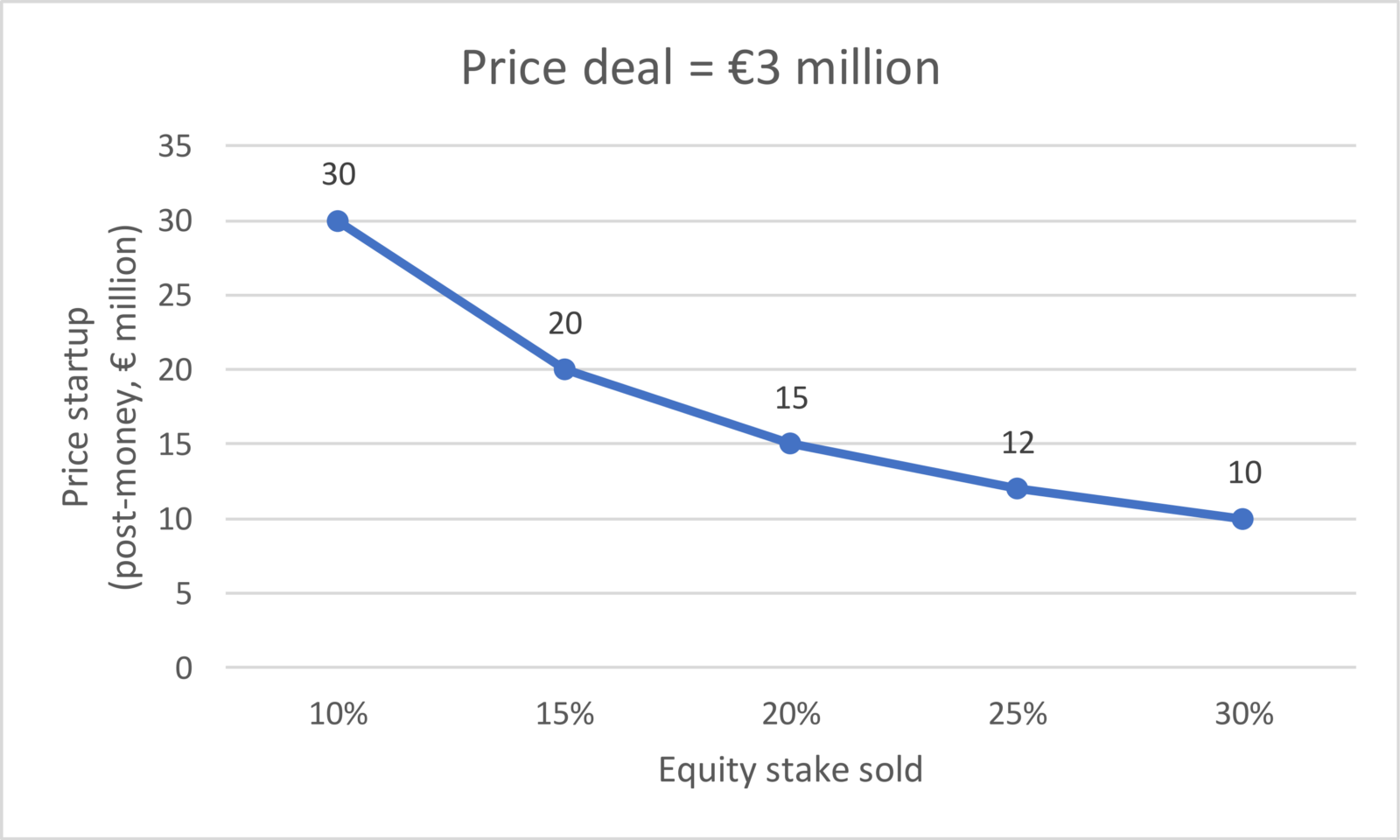The image size is (1400, 840).
Task: Click the data label "12" above the line
Action: (x=1018, y=443)
